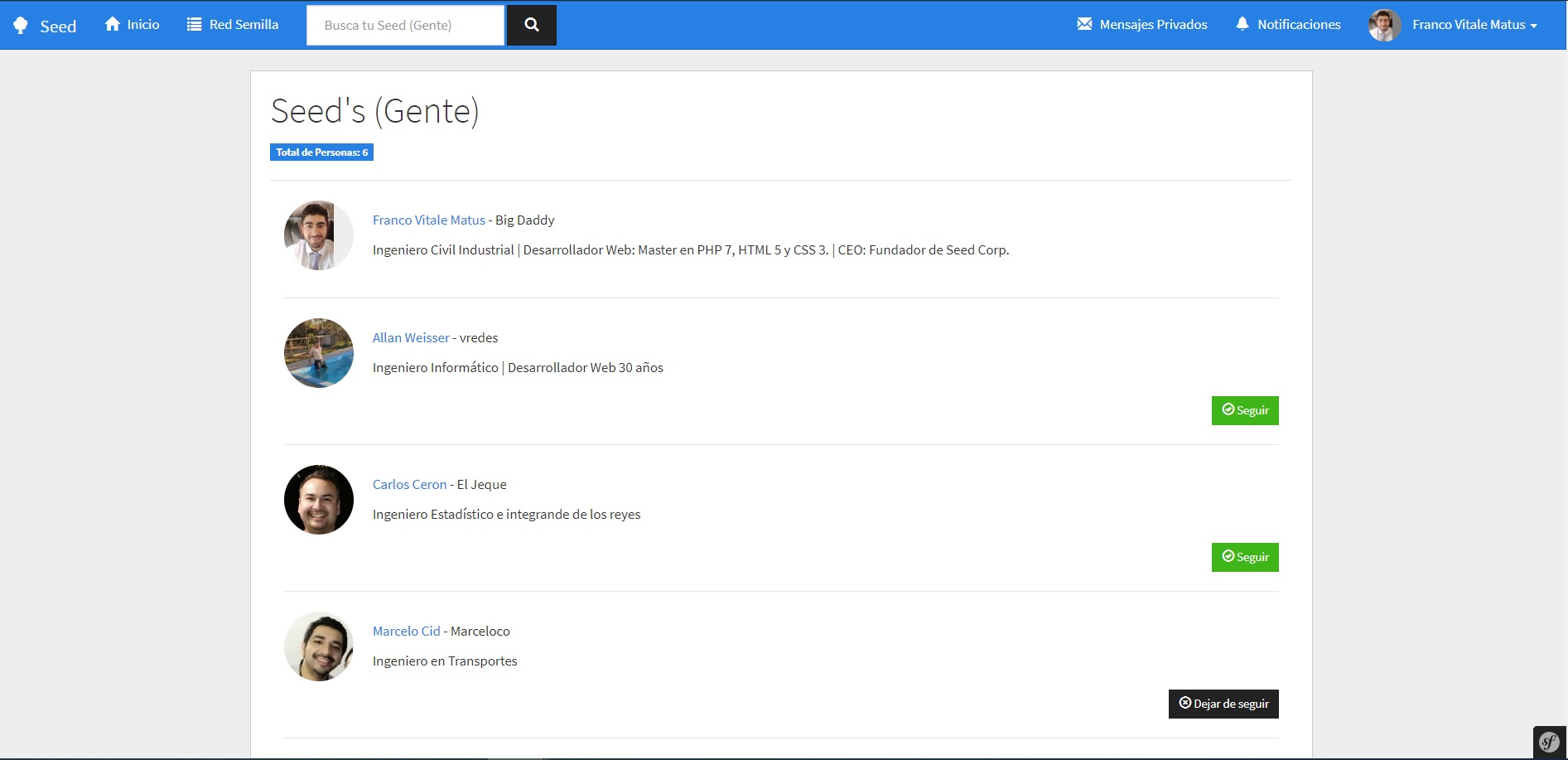Click Carlos Ceron's profile photo

coord(318,500)
